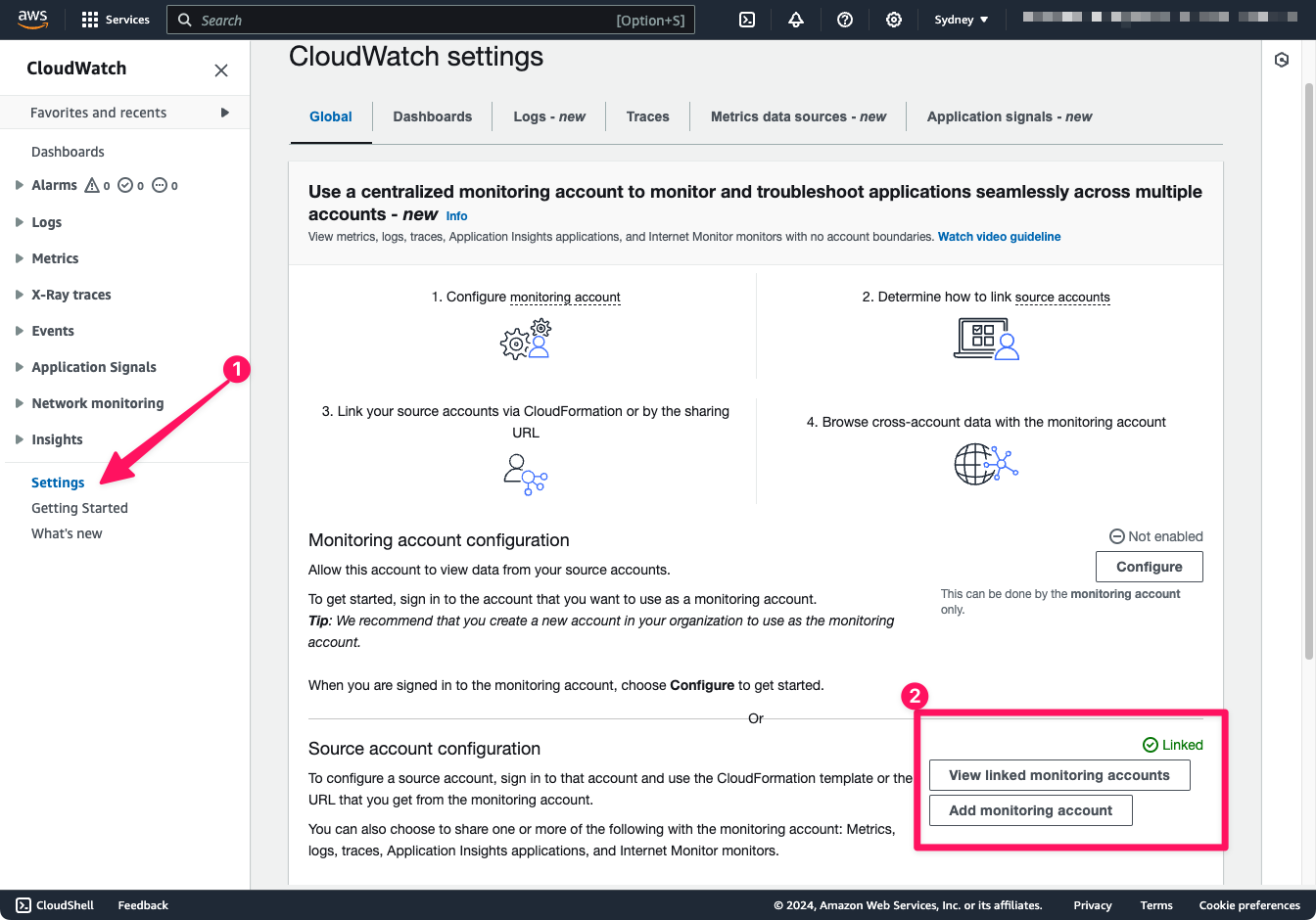This screenshot has width=1316, height=920.
Task: Click Feedback in the footer
Action: 143,905
